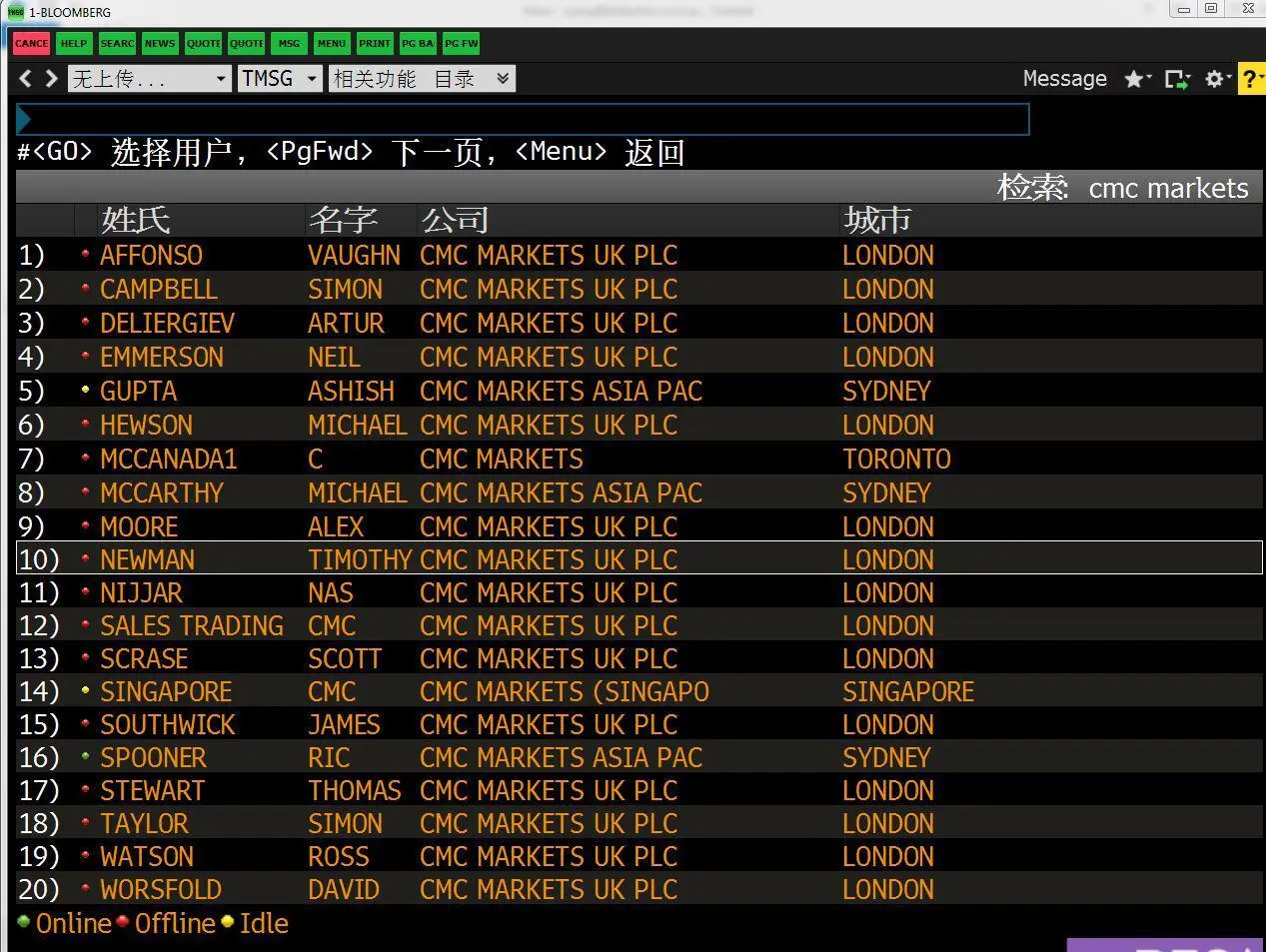Go forward with the right arrow
This screenshot has height=952, width=1266.
click(51, 78)
